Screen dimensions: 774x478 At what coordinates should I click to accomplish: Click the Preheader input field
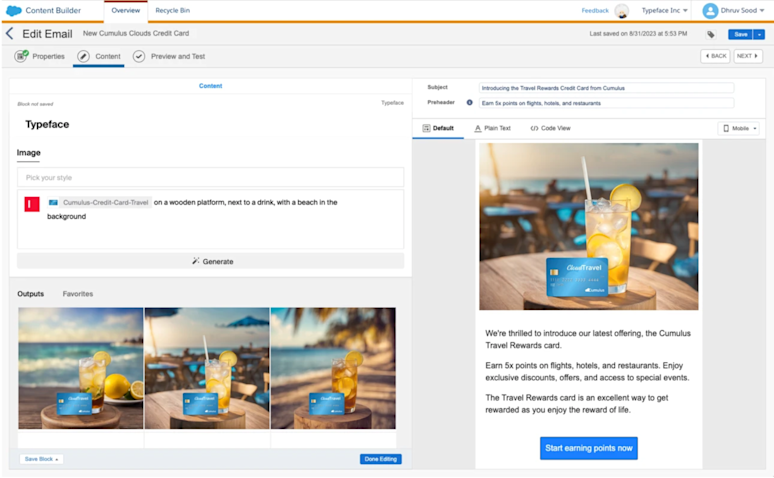click(606, 103)
